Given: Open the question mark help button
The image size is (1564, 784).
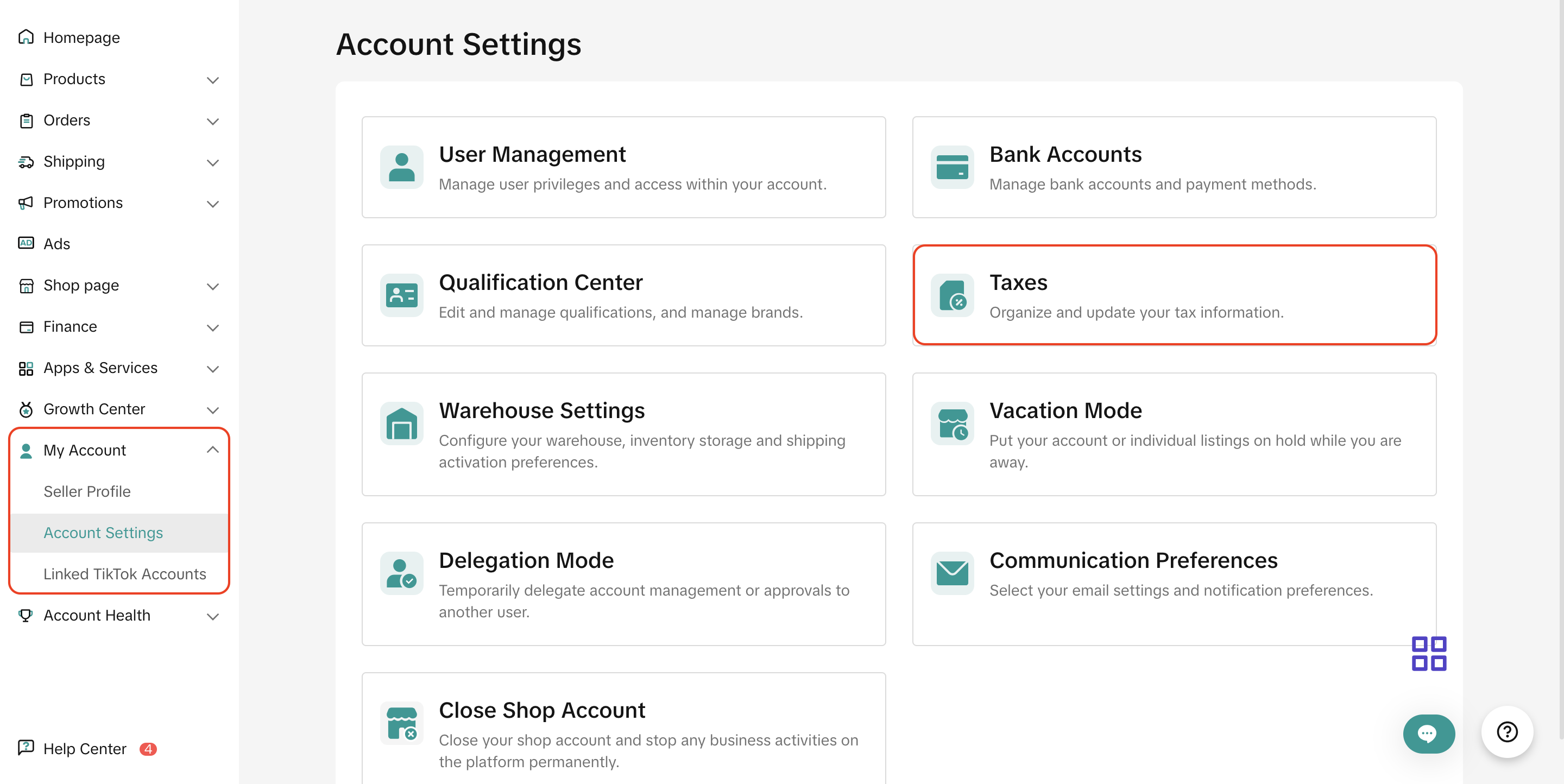Looking at the screenshot, I should pyautogui.click(x=1506, y=732).
